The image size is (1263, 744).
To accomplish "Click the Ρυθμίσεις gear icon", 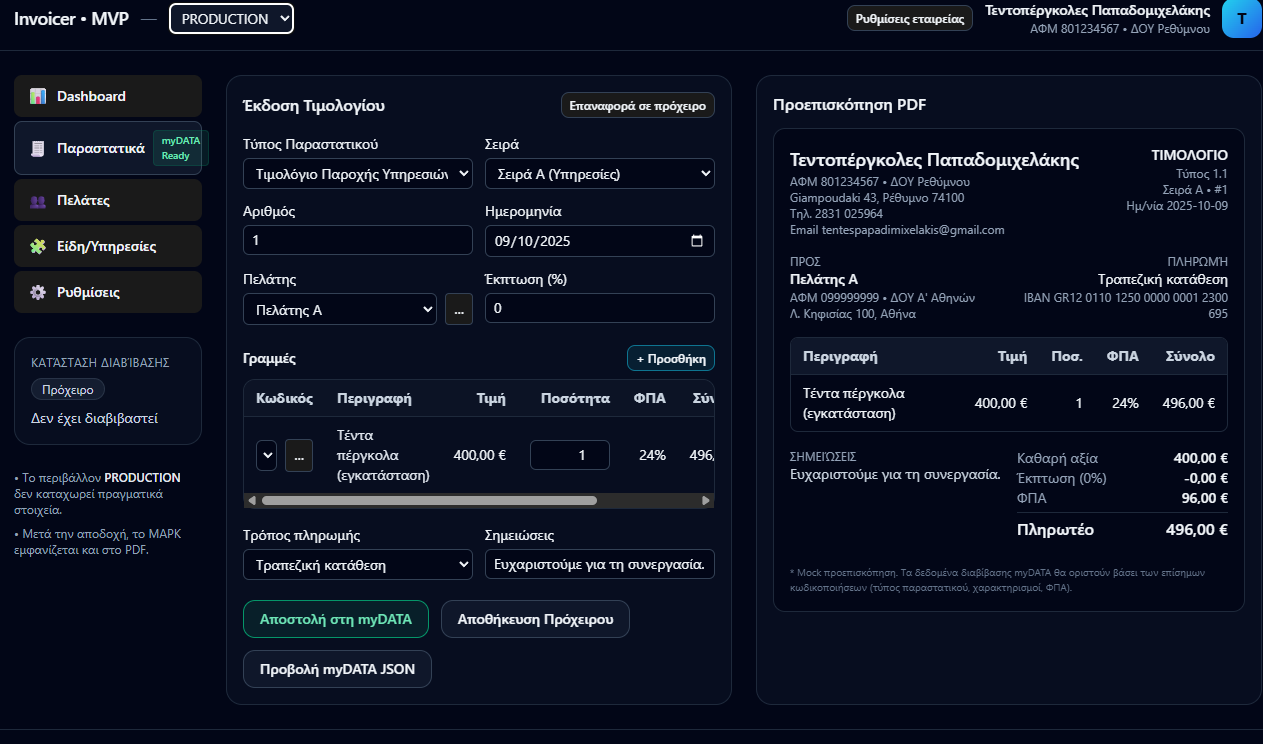I will pyautogui.click(x=38, y=293).
